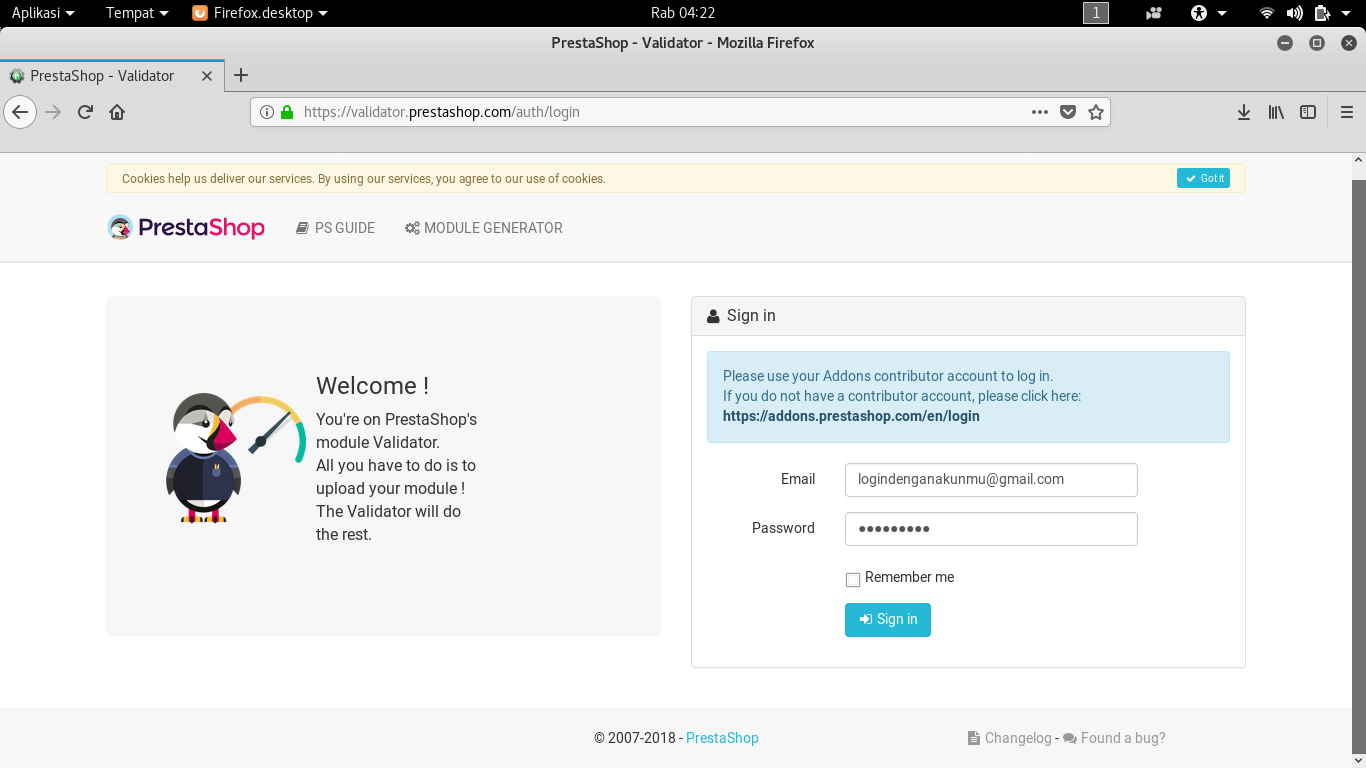The image size is (1366, 768).
Task: Dismiss cookie notice with Got it
Action: click(1203, 178)
